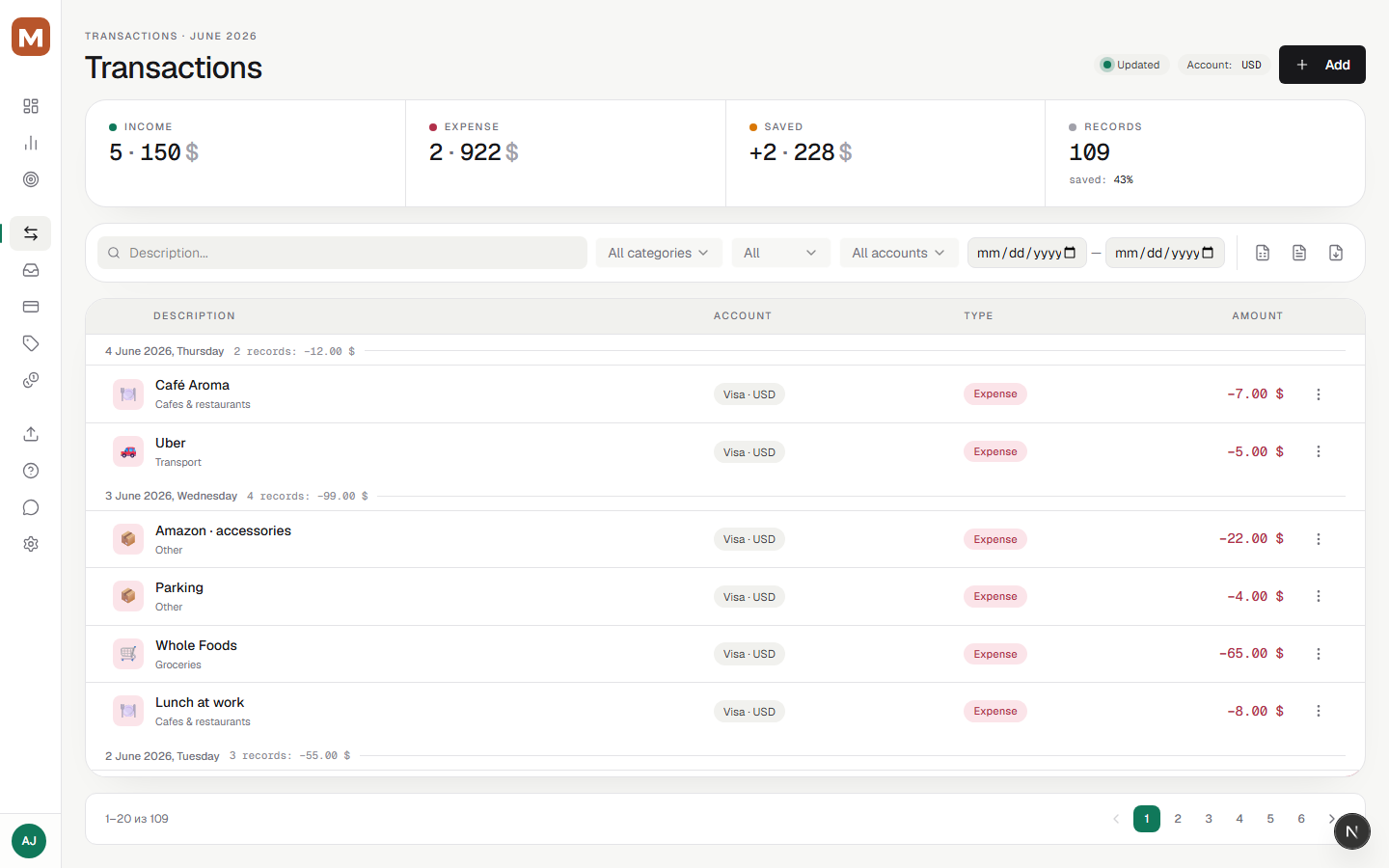Open the three-dot menu for Lunch at work
1389x868 pixels.
(x=1319, y=711)
